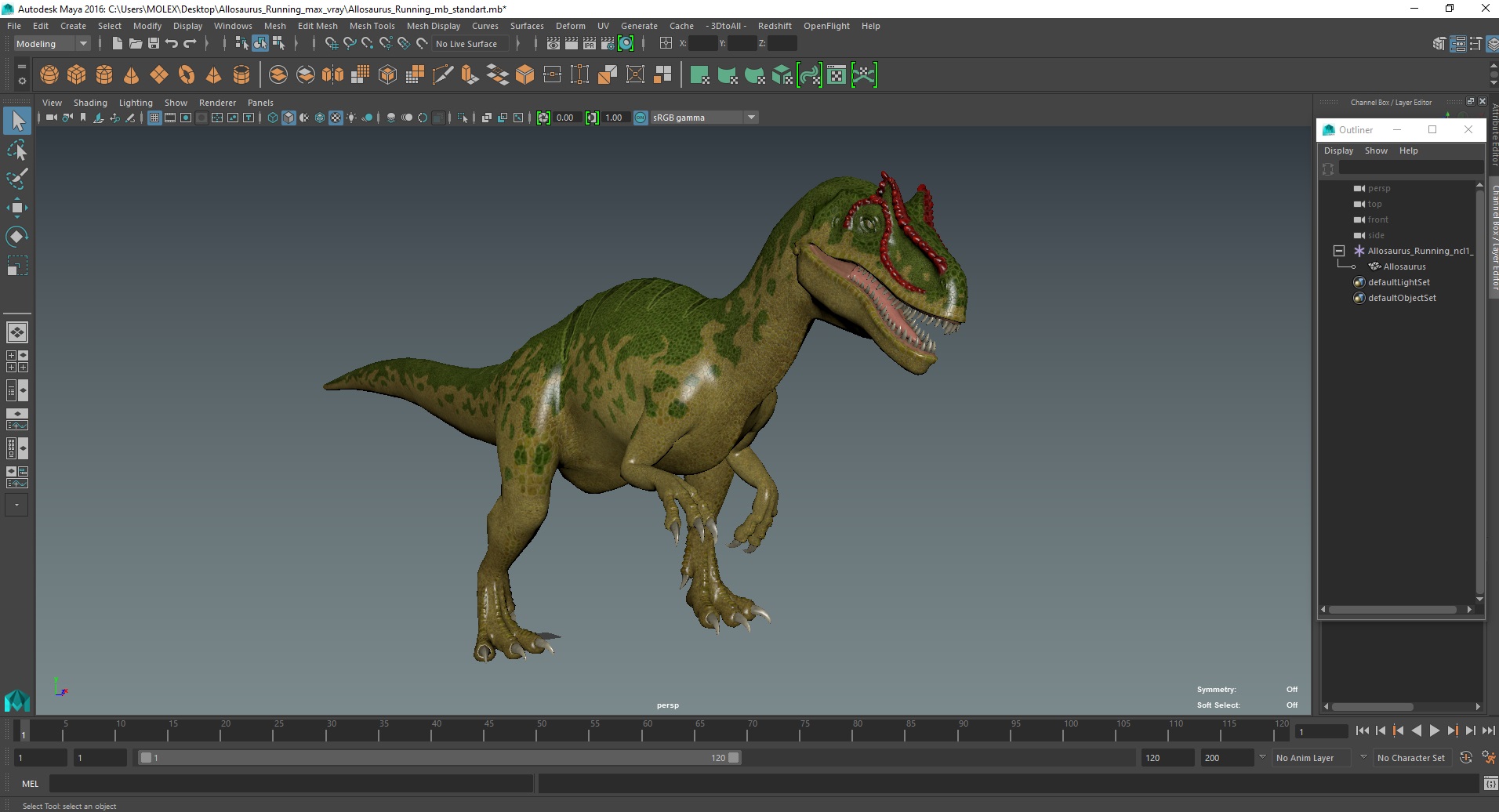Screen dimensions: 1499x812
Task: Click the playback range slider bar
Action: (x=439, y=758)
